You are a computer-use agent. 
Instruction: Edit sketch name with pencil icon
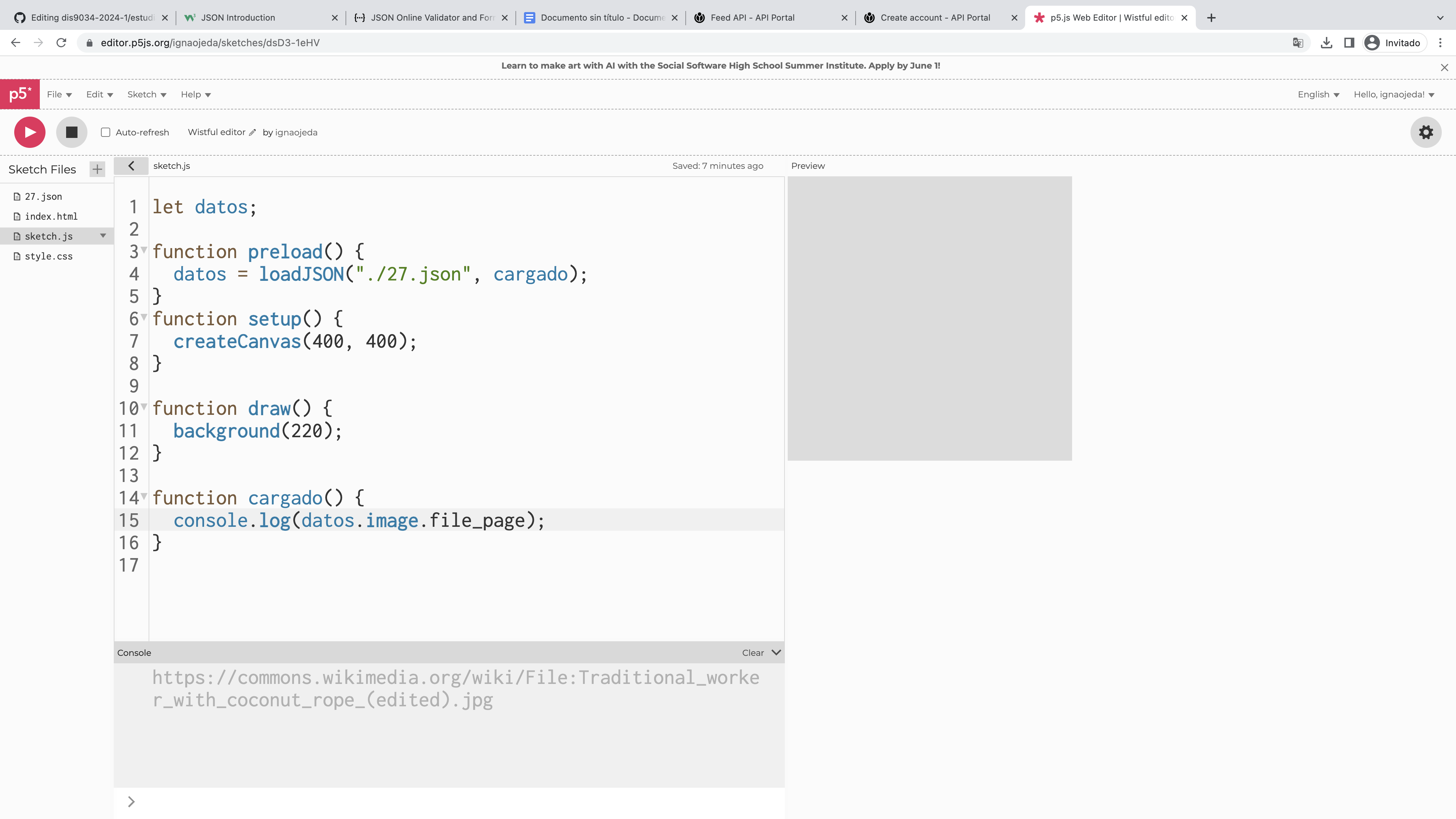click(x=253, y=132)
